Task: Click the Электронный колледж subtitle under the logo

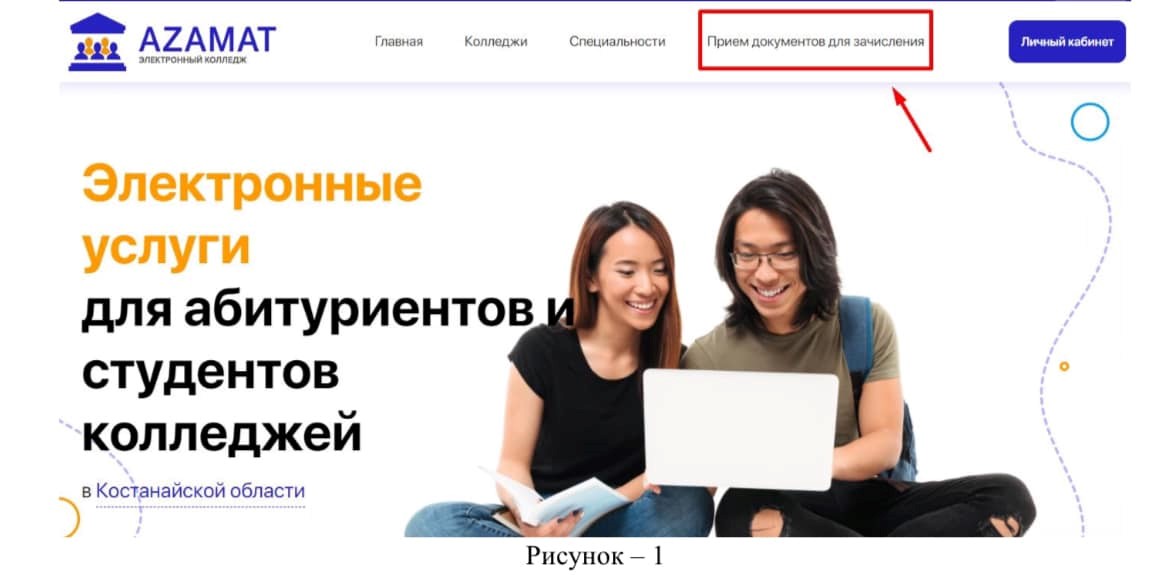Action: 193,60
